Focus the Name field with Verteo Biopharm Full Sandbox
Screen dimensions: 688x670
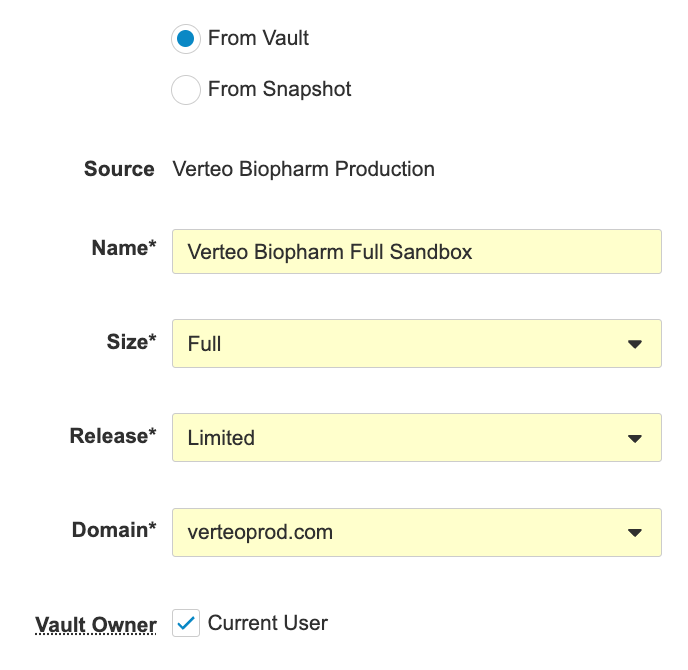416,252
